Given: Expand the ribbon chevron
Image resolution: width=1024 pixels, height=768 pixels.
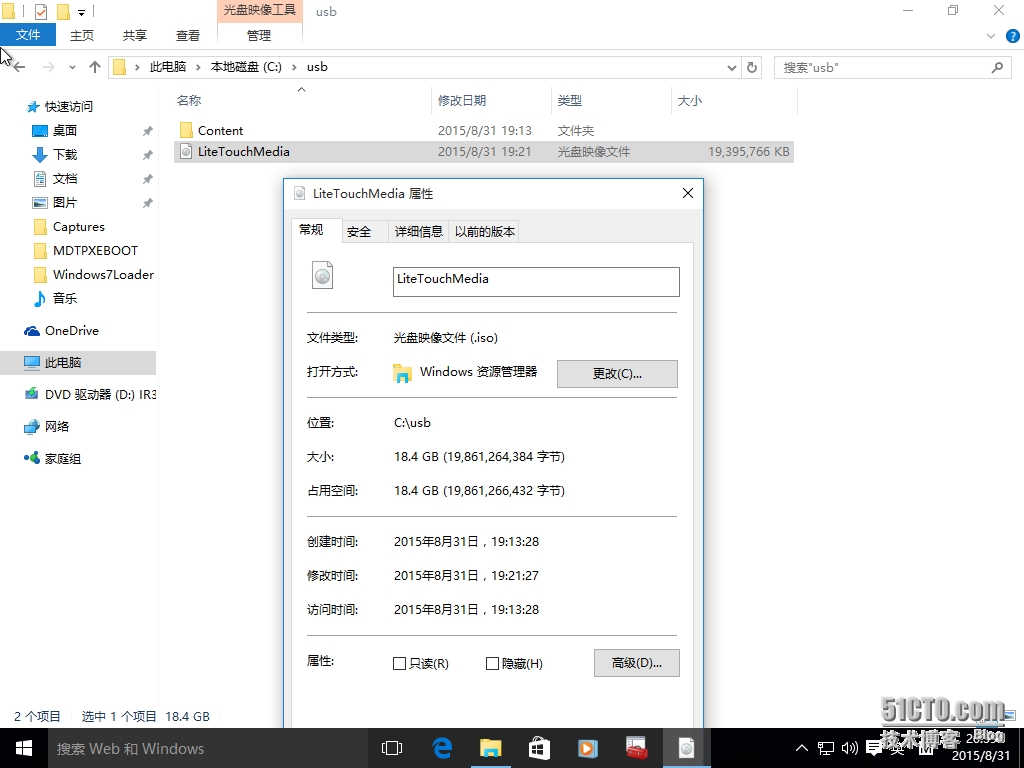Looking at the screenshot, I should pos(991,36).
